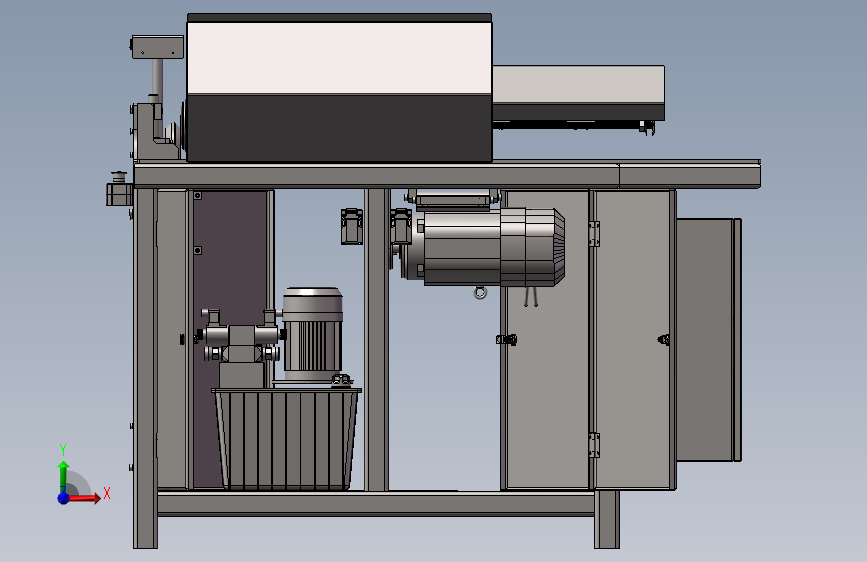Select the short right leg of the frame

(607, 519)
